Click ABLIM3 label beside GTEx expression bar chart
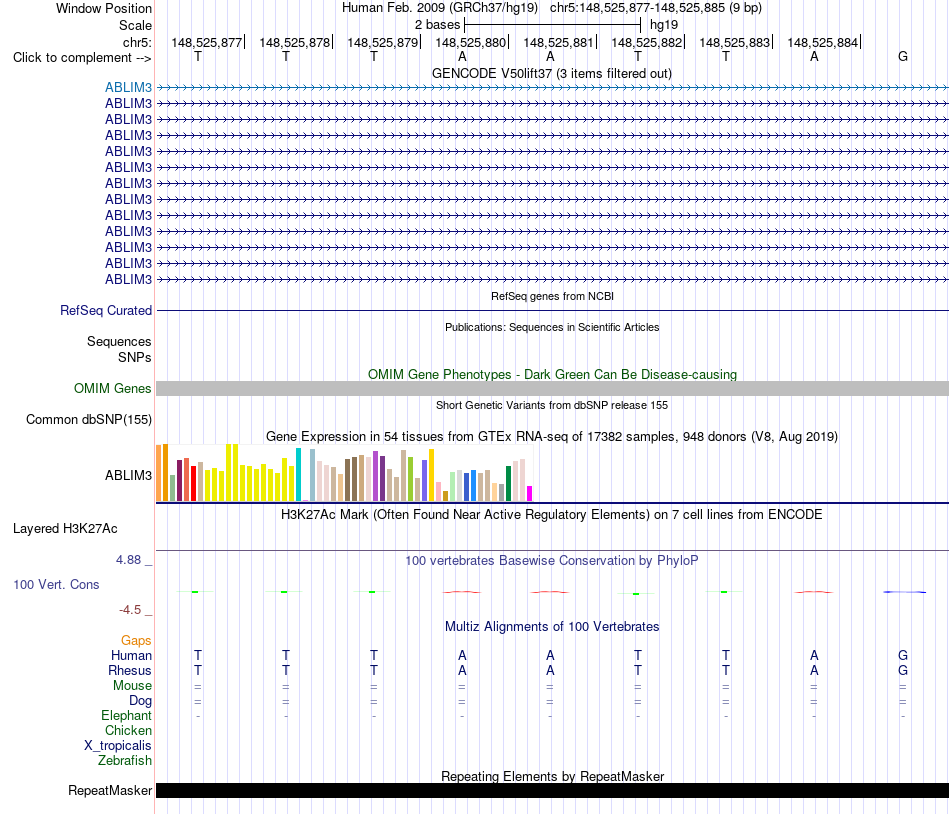The image size is (950, 814). (128, 475)
